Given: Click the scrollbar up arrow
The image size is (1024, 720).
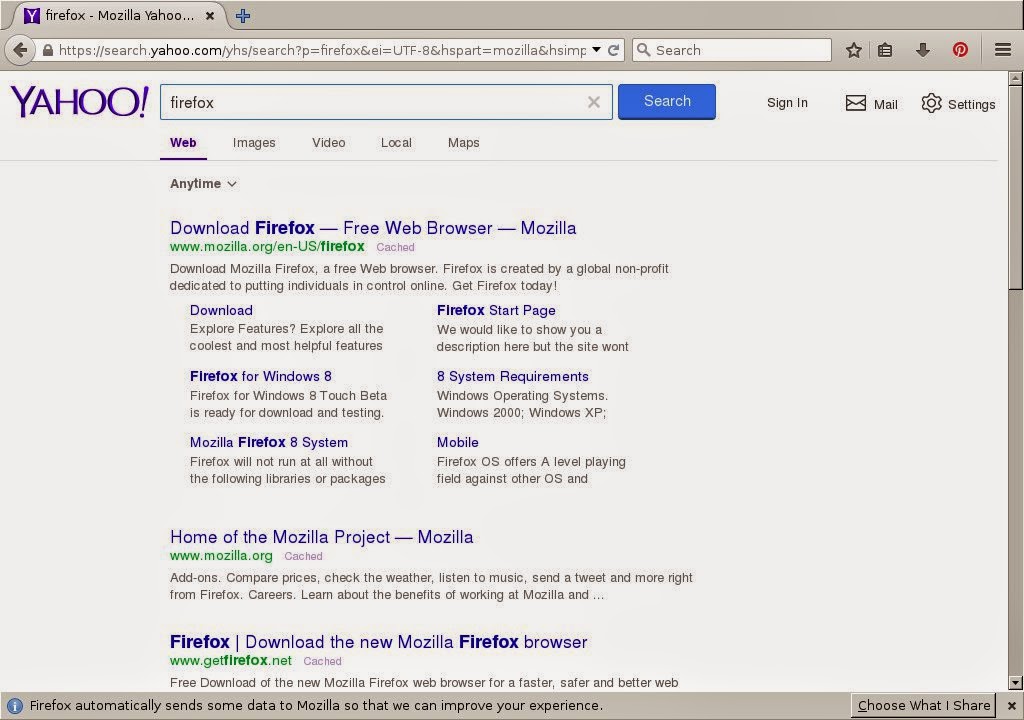Looking at the screenshot, I should click(x=1015, y=78).
